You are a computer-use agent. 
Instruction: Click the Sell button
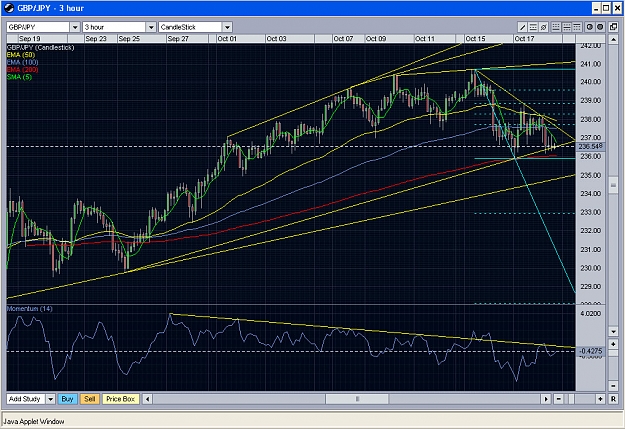click(90, 399)
